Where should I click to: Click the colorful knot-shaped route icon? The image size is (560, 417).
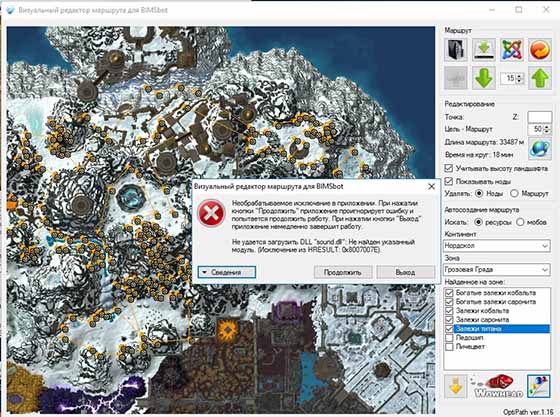pyautogui.click(x=512, y=49)
